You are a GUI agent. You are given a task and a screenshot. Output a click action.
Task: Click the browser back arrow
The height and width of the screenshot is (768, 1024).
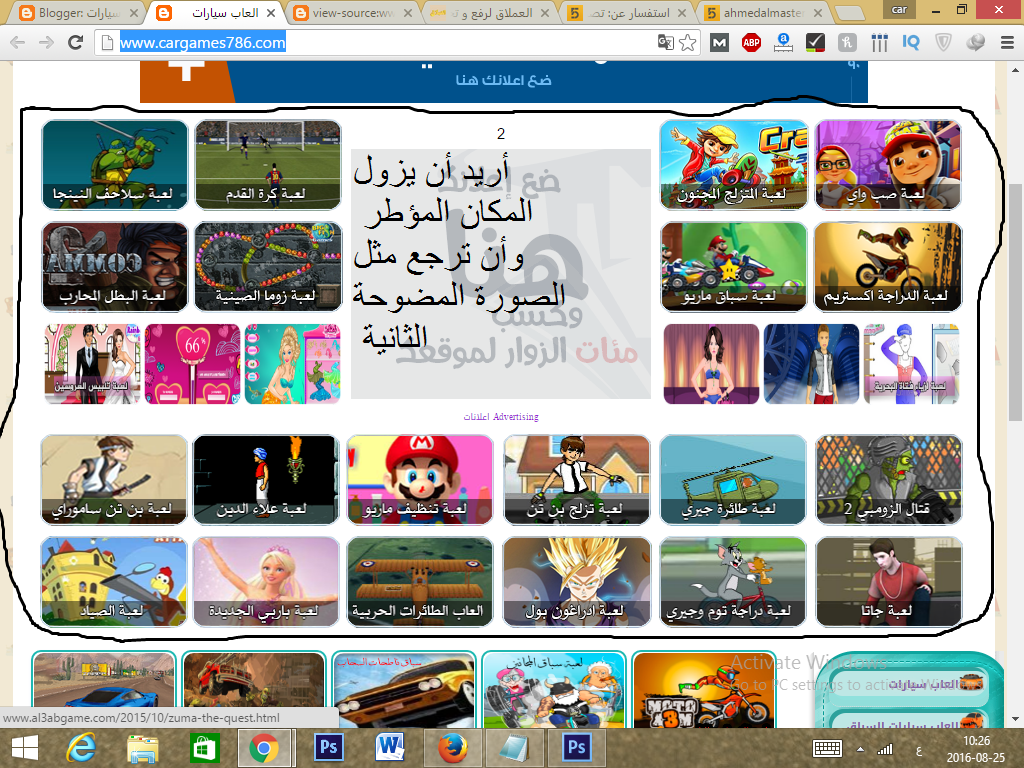pyautogui.click(x=18, y=43)
